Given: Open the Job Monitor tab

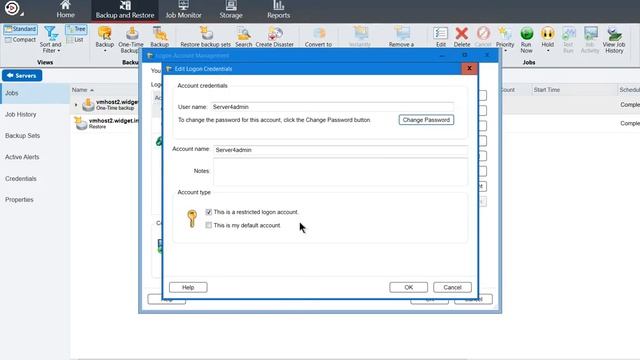Looking at the screenshot, I should click(x=183, y=10).
